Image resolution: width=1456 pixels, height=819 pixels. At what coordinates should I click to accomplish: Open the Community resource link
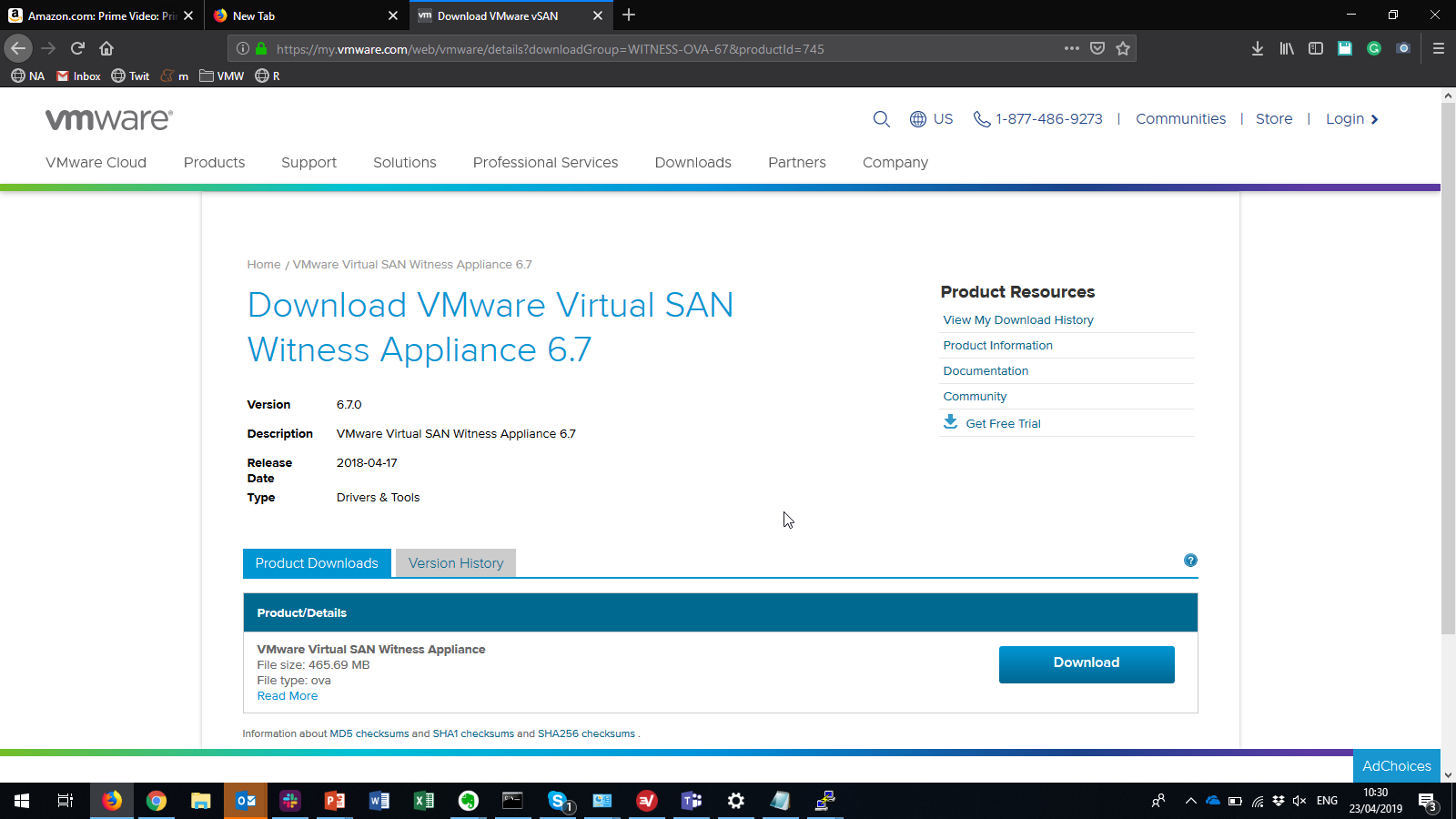(975, 397)
